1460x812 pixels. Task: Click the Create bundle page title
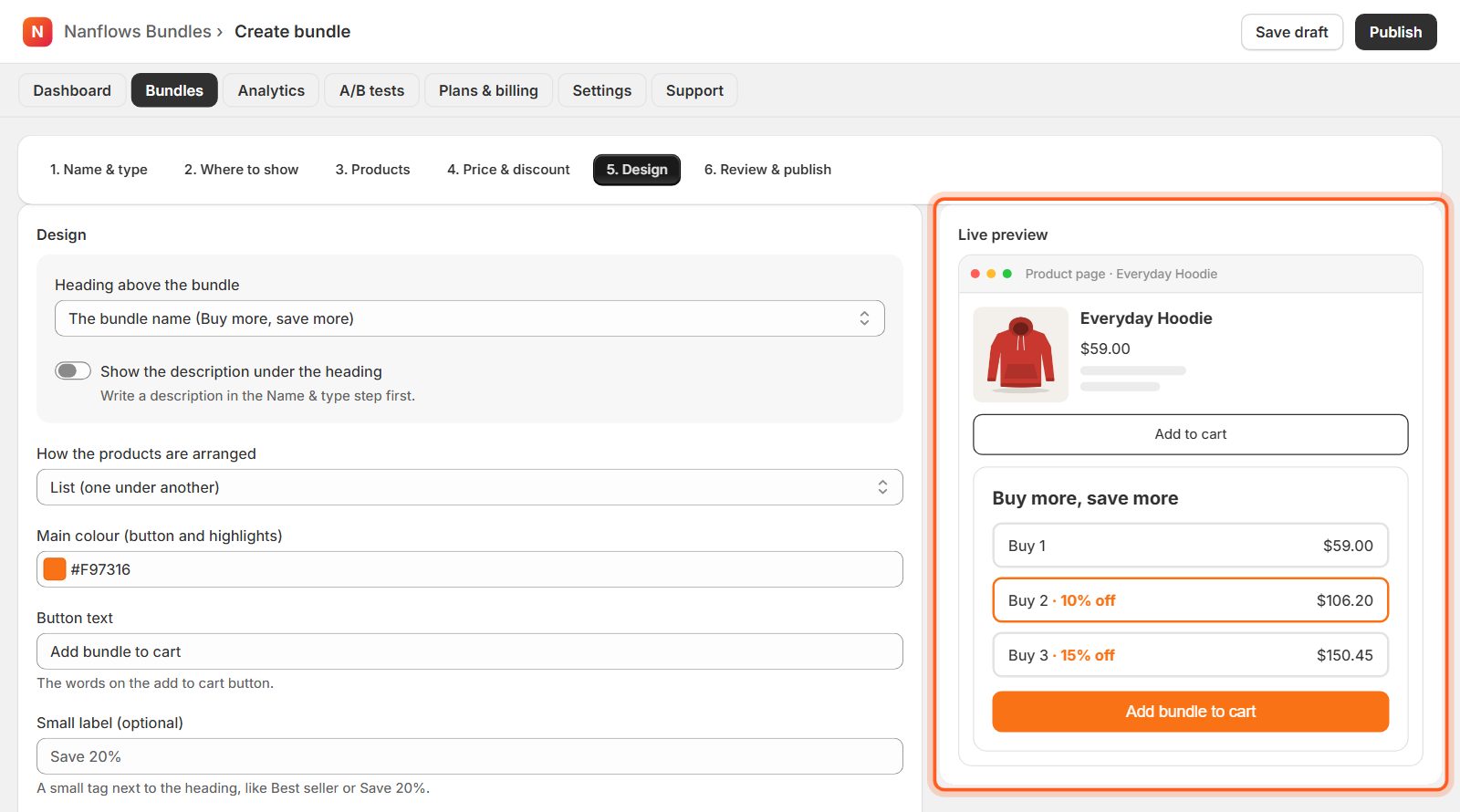(x=292, y=32)
